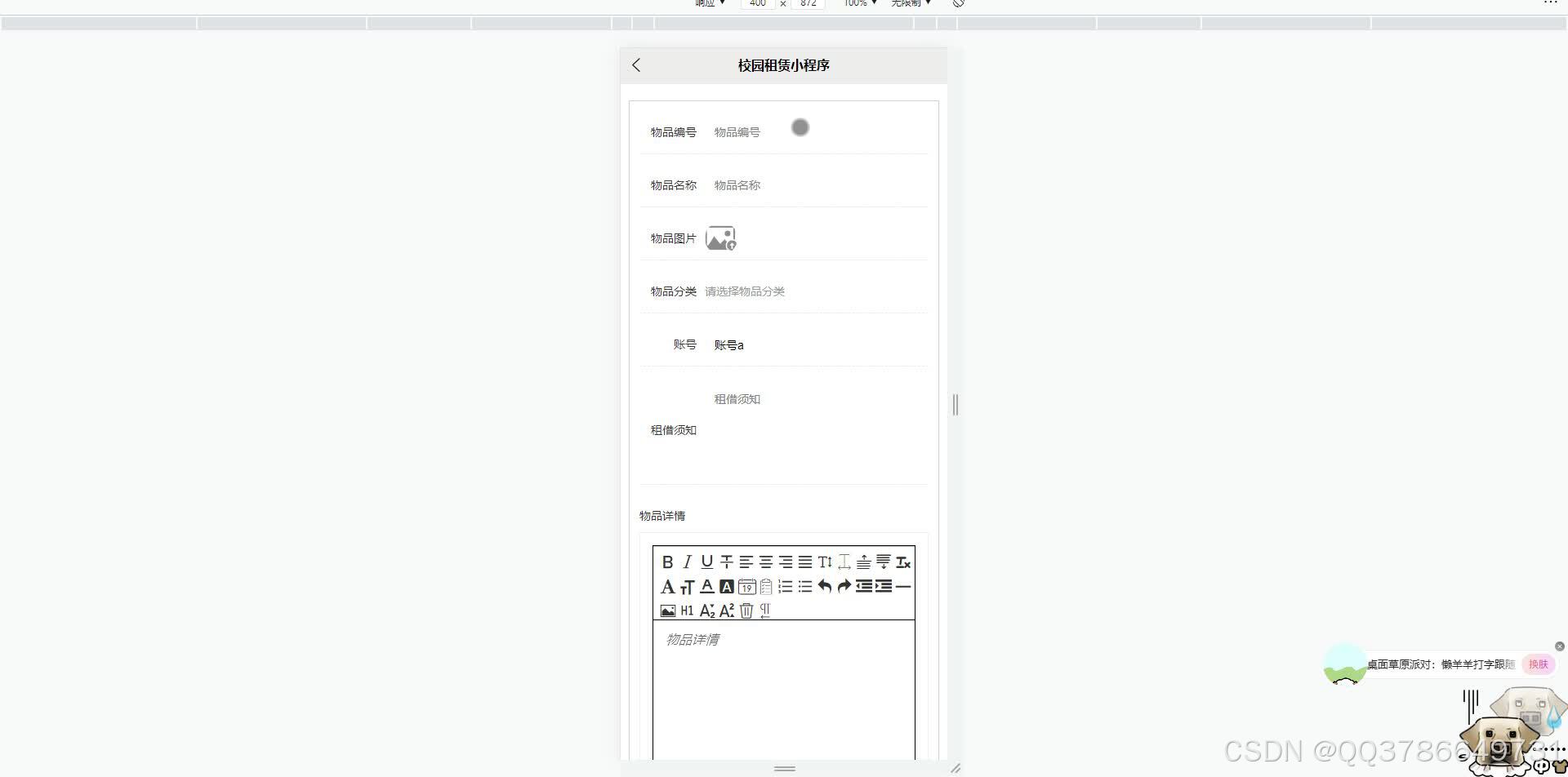Click the calendar date icon in the toolbar
1568x777 pixels.
746,587
